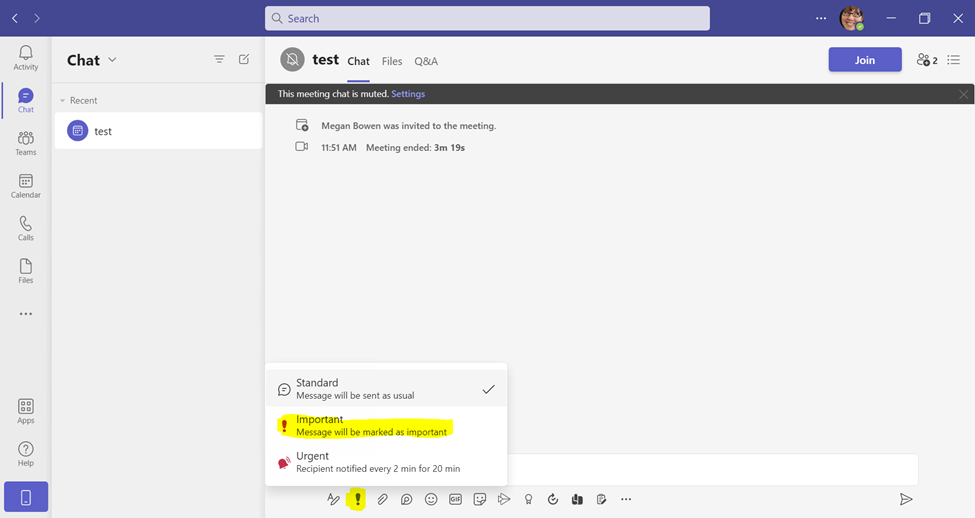The image size is (975, 518).
Task: Open Files in the sidebar
Action: pyautogui.click(x=25, y=271)
